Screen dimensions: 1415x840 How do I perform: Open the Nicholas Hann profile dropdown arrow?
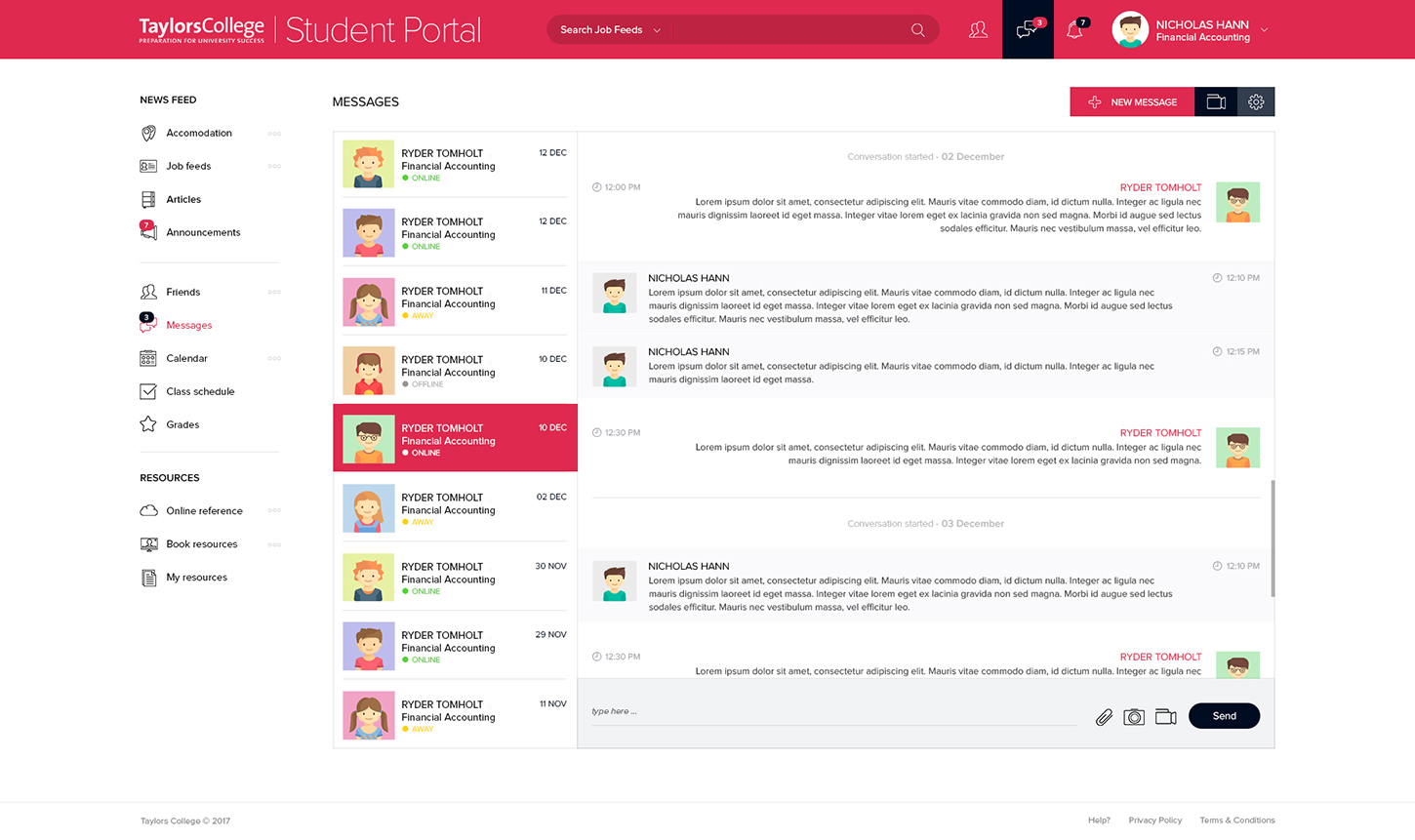(x=1265, y=30)
